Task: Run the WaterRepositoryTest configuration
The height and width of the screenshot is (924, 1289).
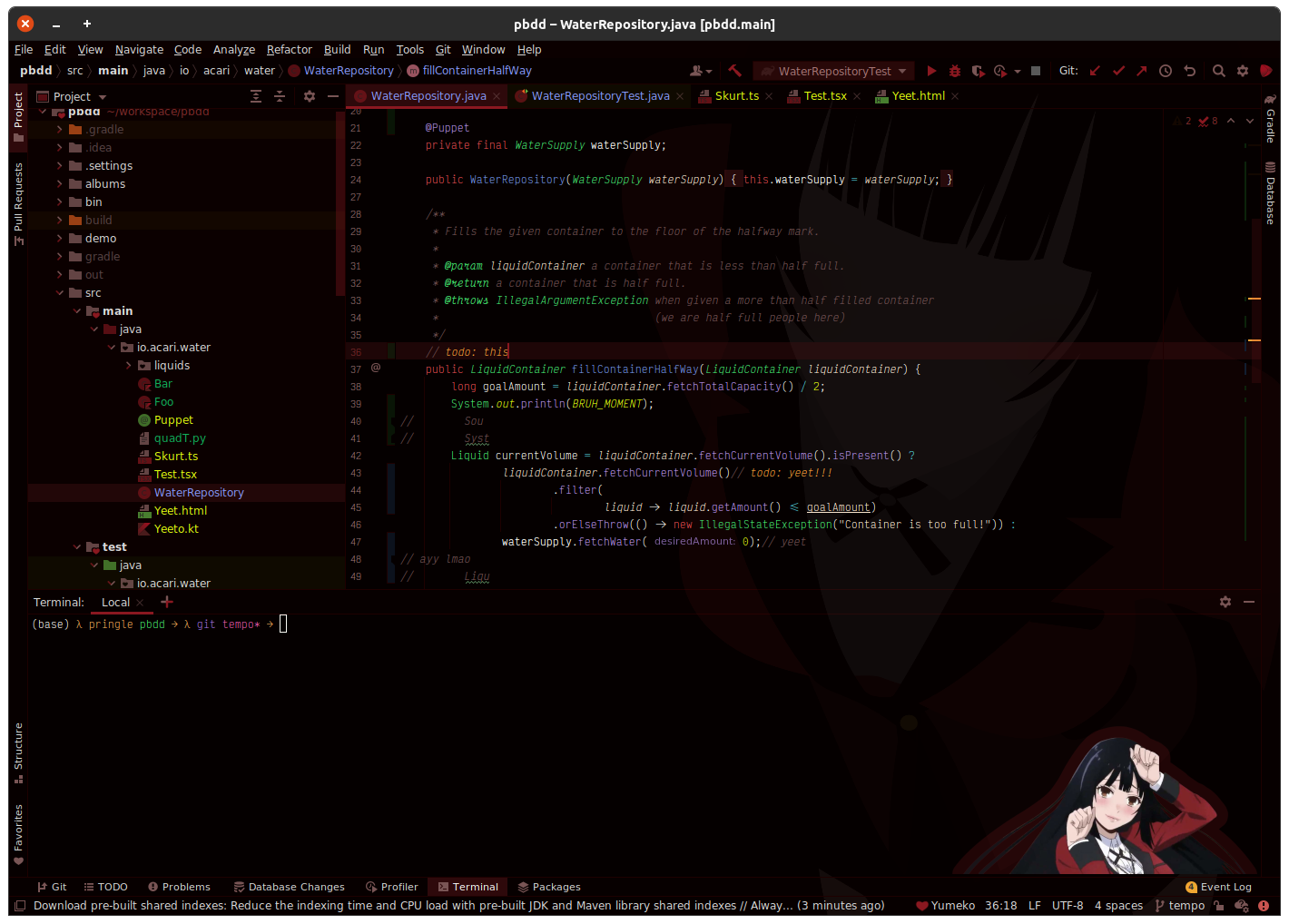Action: pos(931,71)
